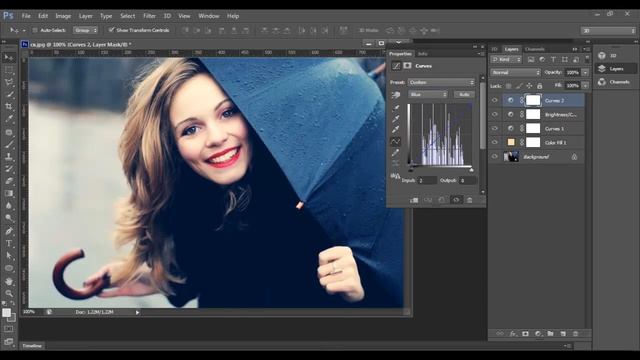Open the Image menu

click(63, 16)
